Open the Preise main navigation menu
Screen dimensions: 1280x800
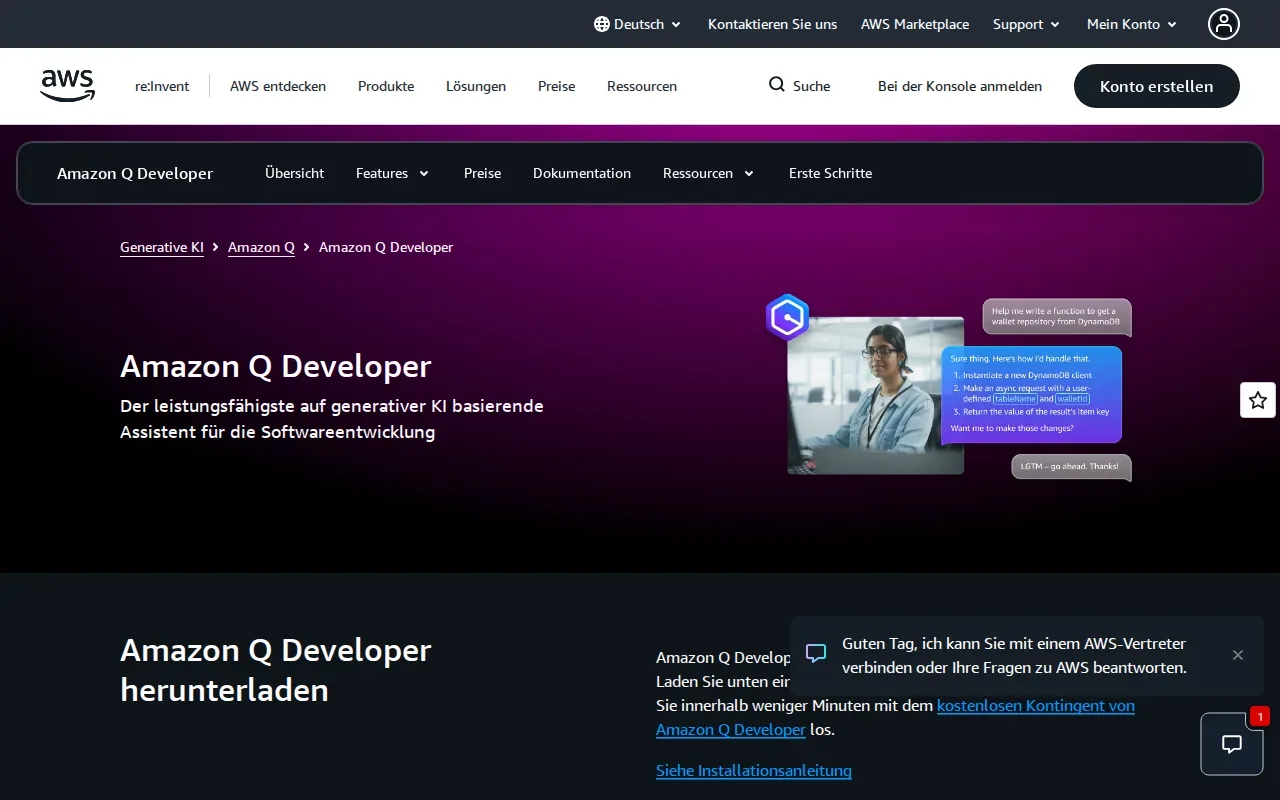point(556,86)
